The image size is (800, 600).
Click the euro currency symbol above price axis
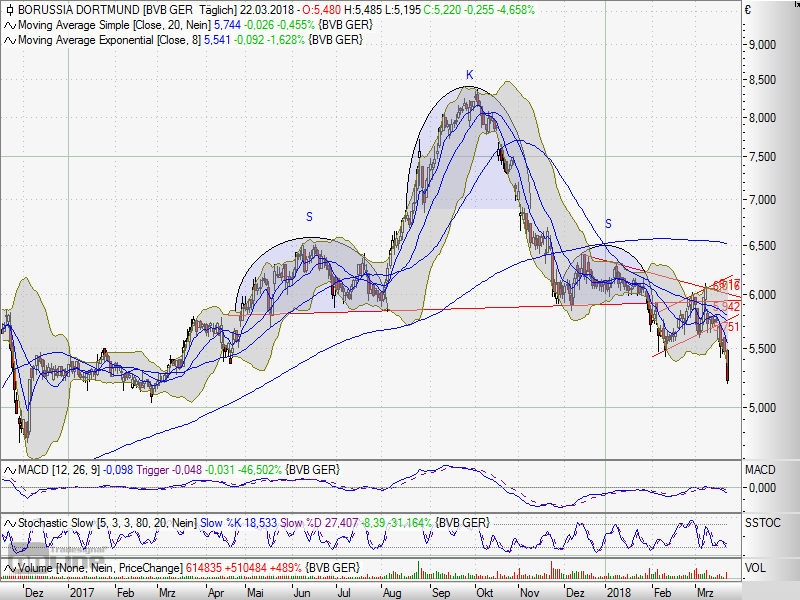(748, 10)
